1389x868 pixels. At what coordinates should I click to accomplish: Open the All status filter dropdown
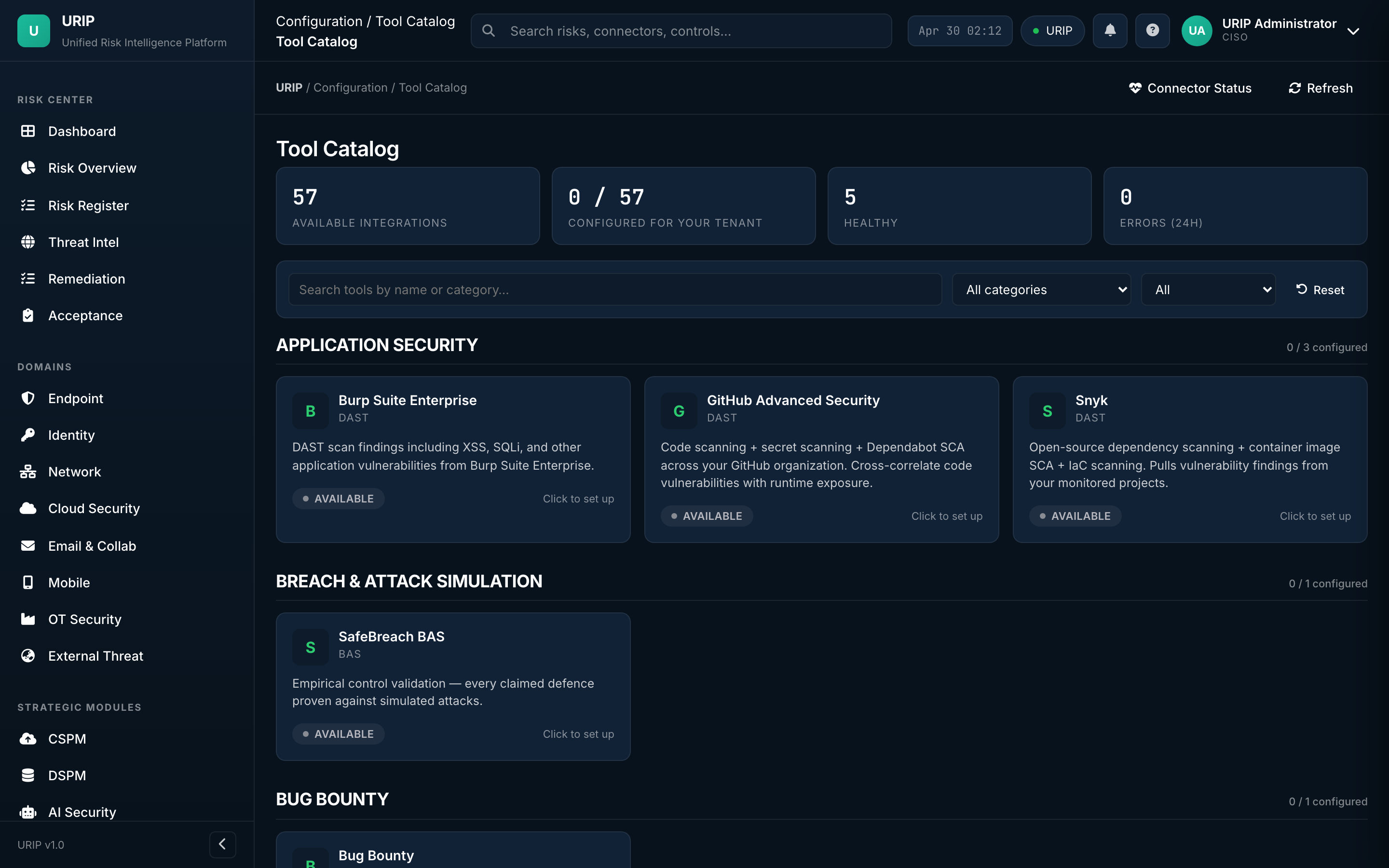click(x=1208, y=289)
